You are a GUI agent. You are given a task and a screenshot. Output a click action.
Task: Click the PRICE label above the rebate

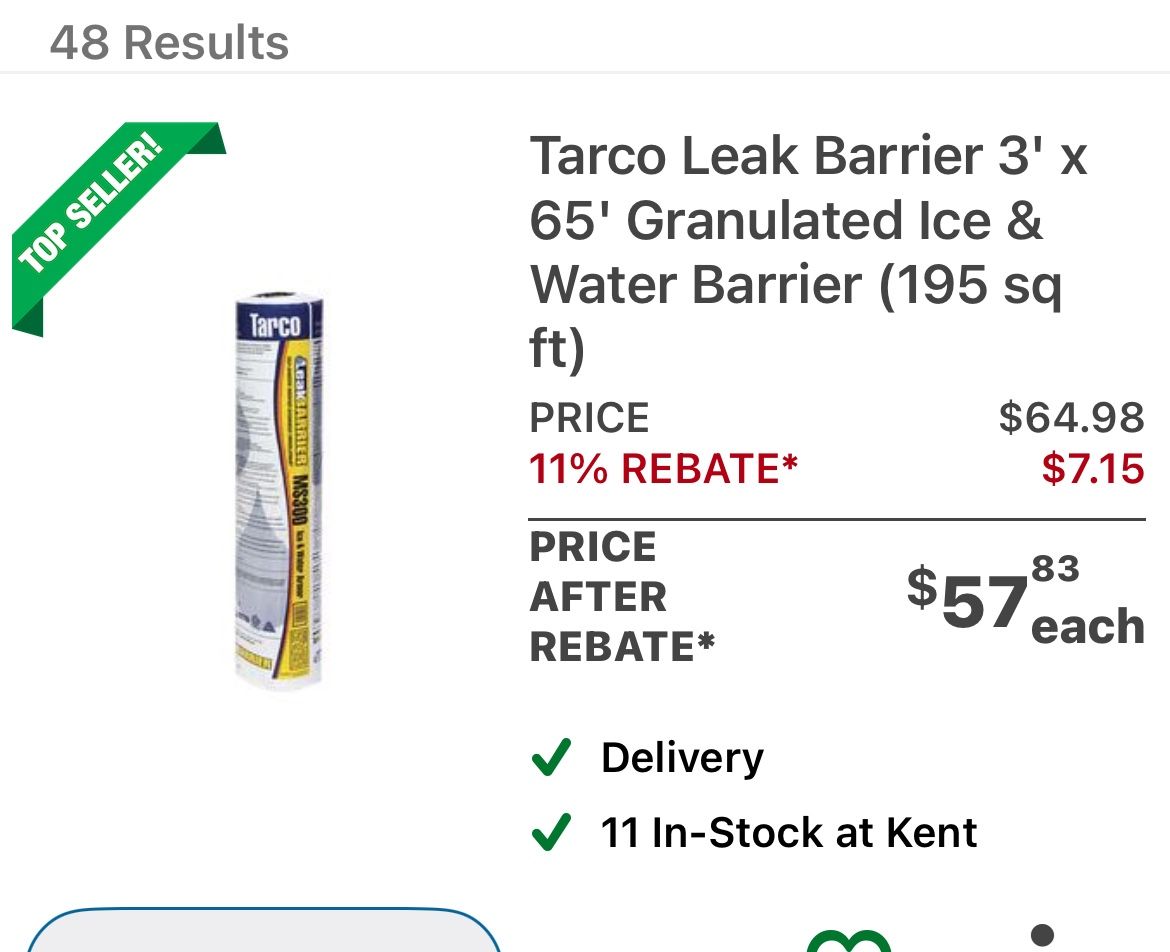(589, 417)
